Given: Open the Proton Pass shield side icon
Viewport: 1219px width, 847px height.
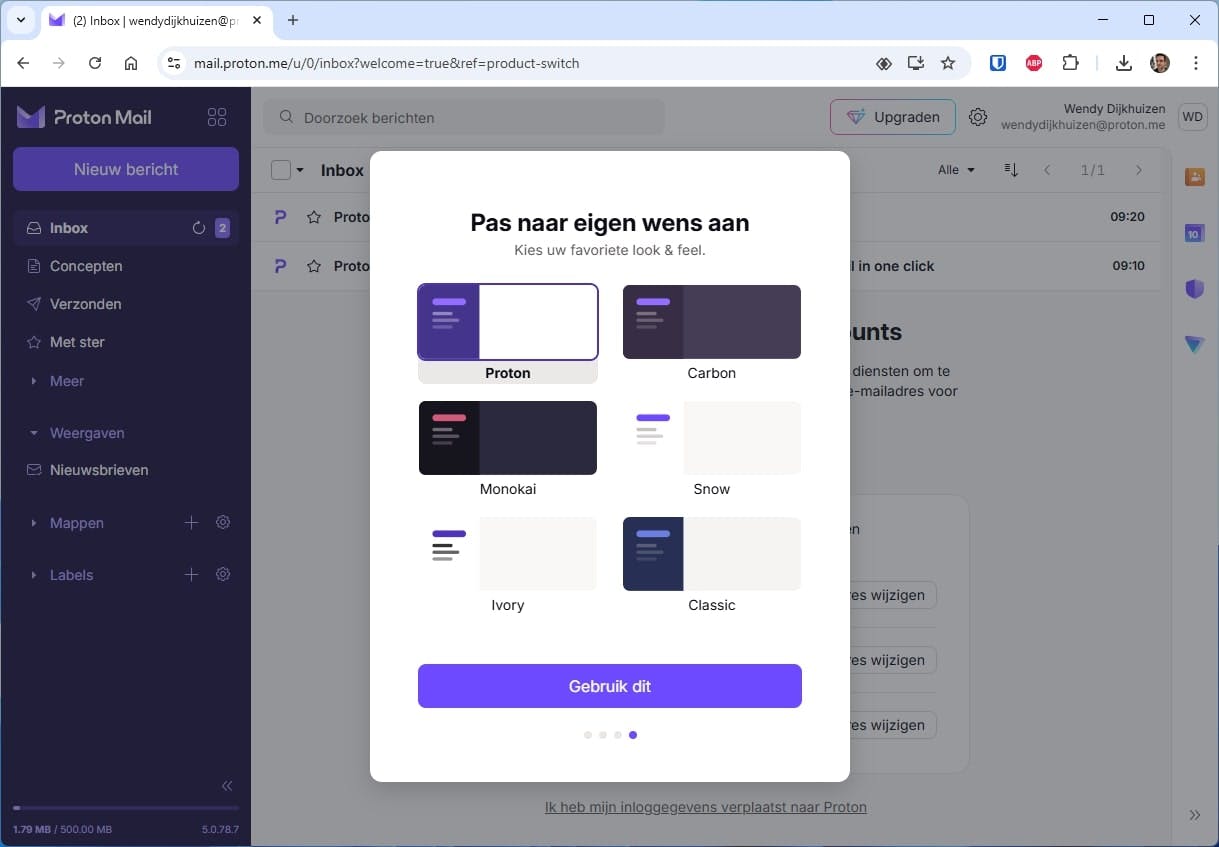Looking at the screenshot, I should coord(1194,289).
